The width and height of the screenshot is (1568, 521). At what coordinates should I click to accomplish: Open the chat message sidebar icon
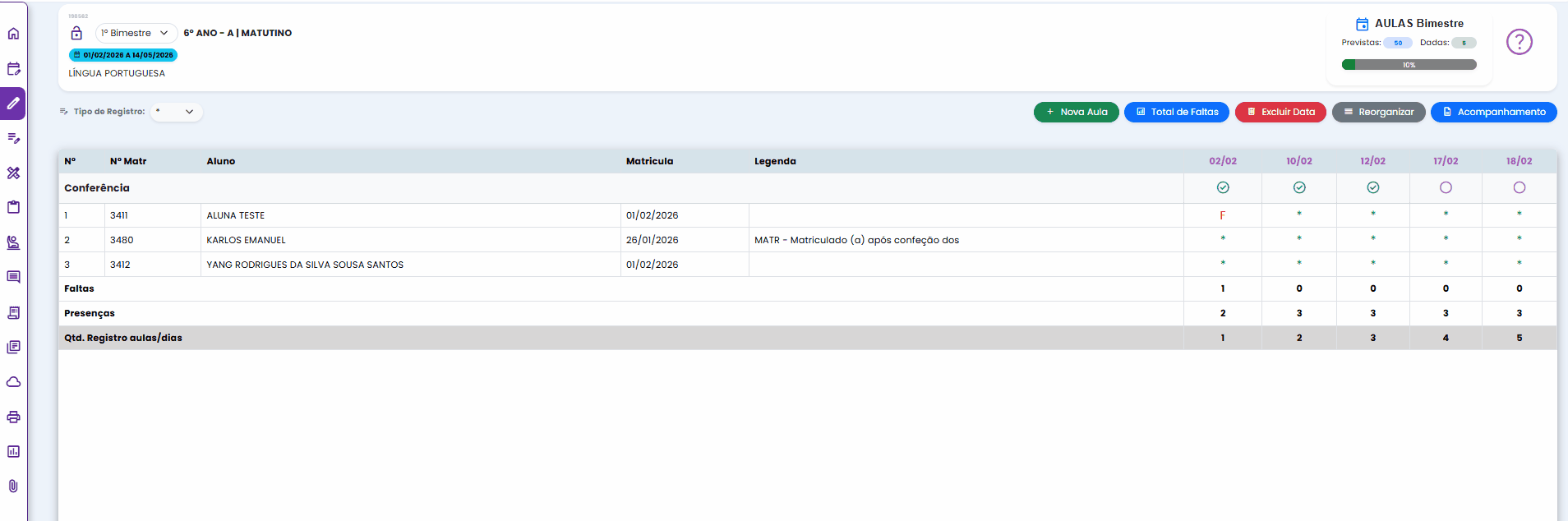tap(13, 277)
